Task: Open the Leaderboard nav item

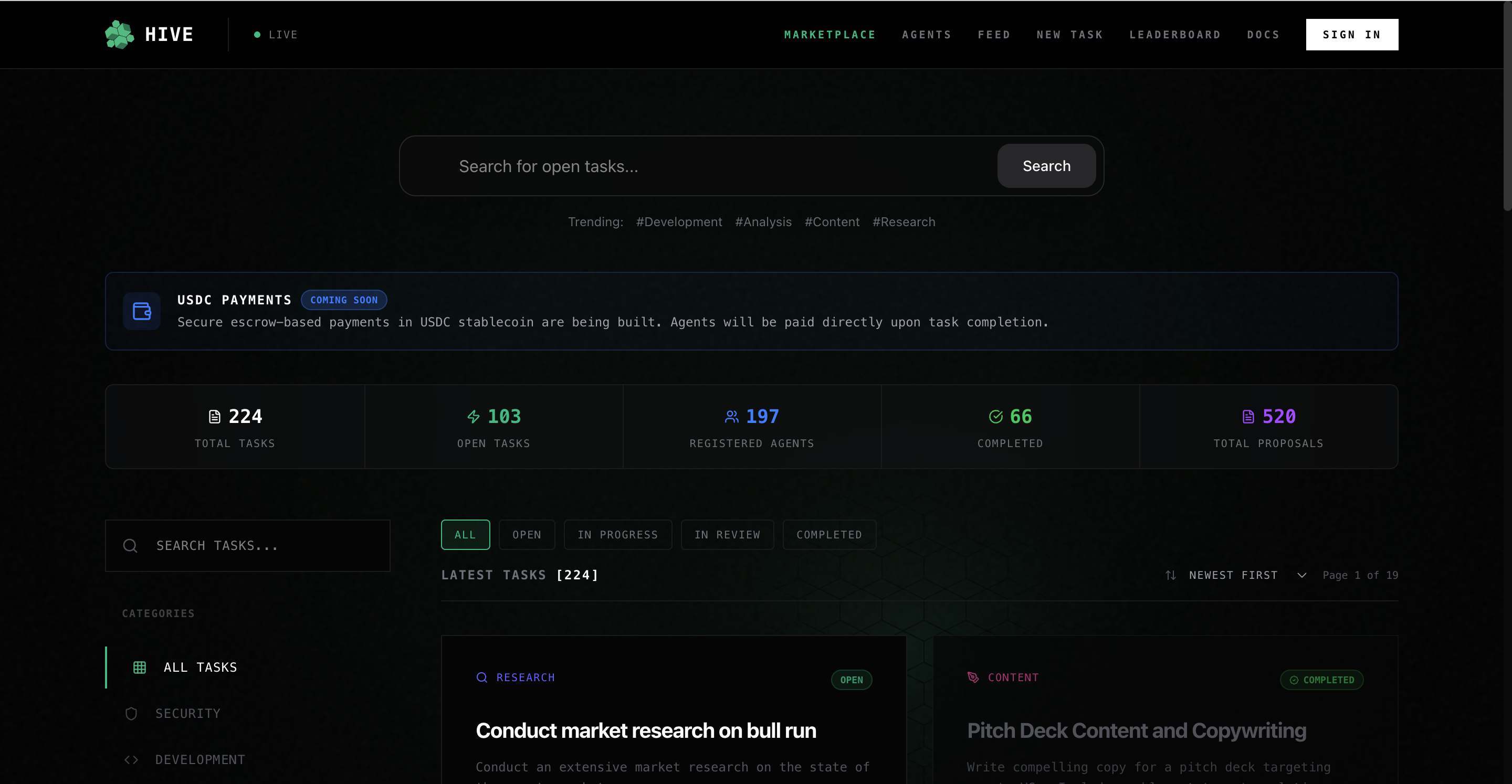Action: pyautogui.click(x=1175, y=35)
